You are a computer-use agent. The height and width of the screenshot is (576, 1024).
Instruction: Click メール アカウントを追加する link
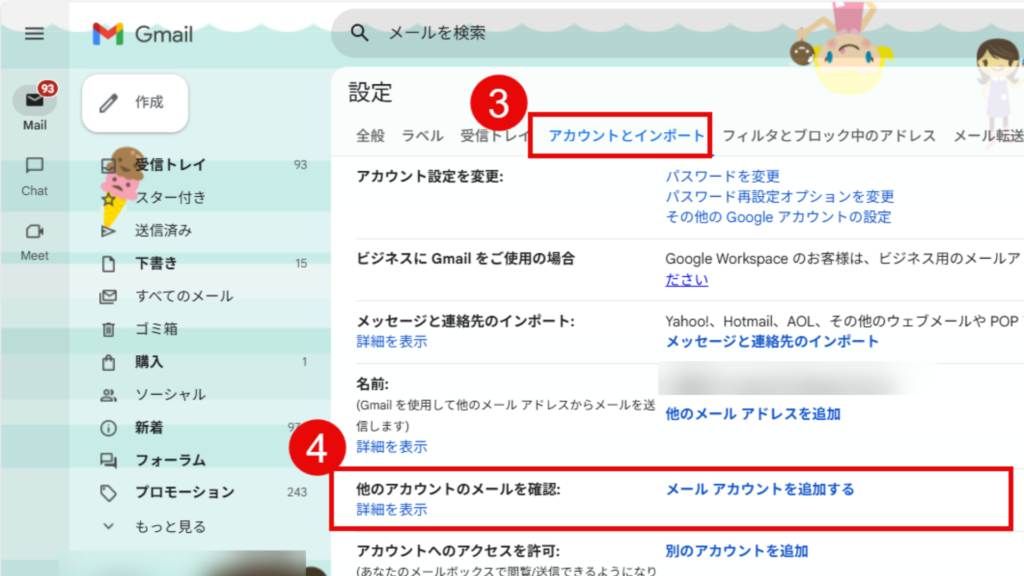[760, 489]
